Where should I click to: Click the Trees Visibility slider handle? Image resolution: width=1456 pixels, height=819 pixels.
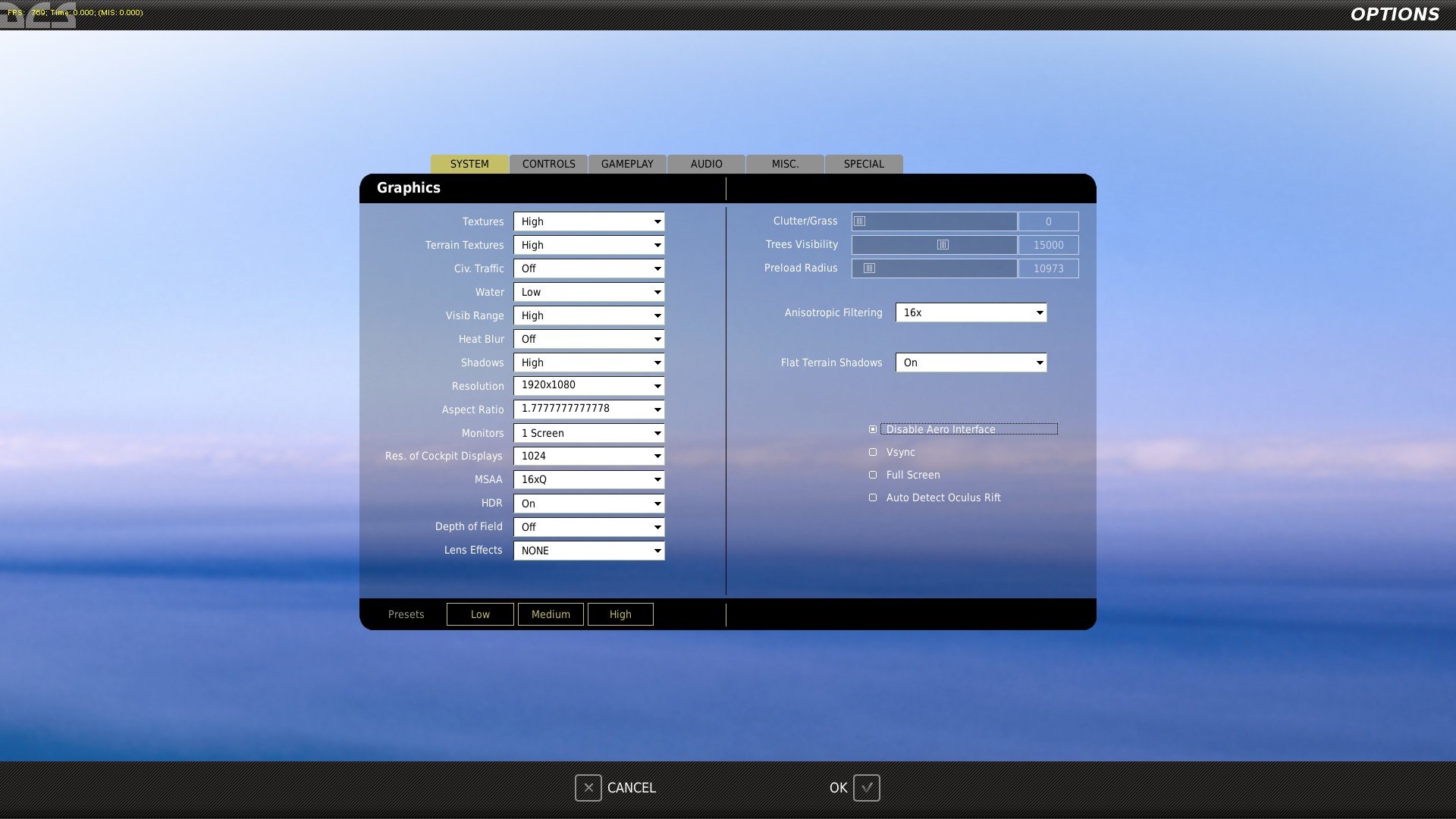click(943, 245)
